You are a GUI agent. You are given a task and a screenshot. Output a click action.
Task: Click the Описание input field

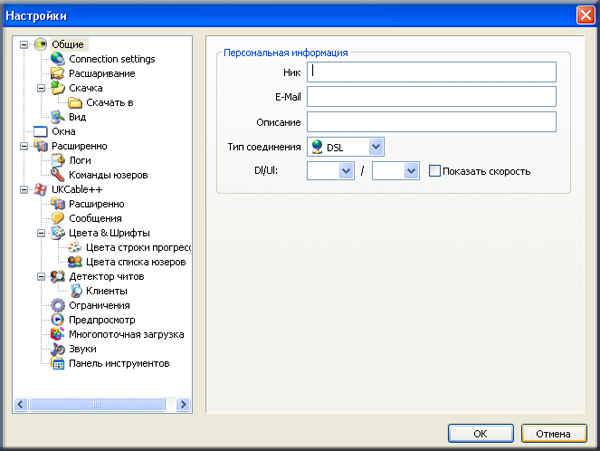[432, 122]
